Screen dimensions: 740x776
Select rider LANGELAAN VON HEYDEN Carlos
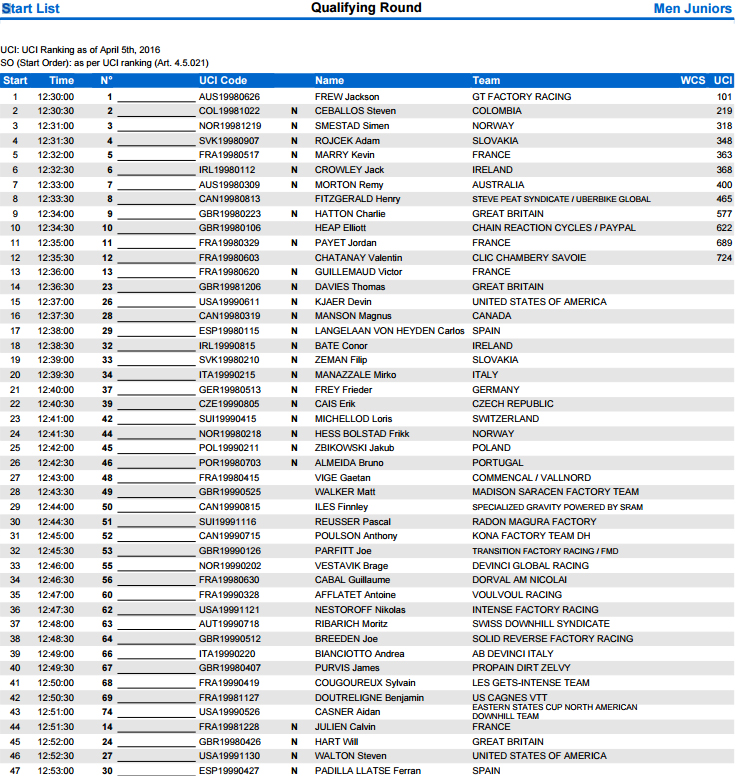pyautogui.click(x=389, y=331)
